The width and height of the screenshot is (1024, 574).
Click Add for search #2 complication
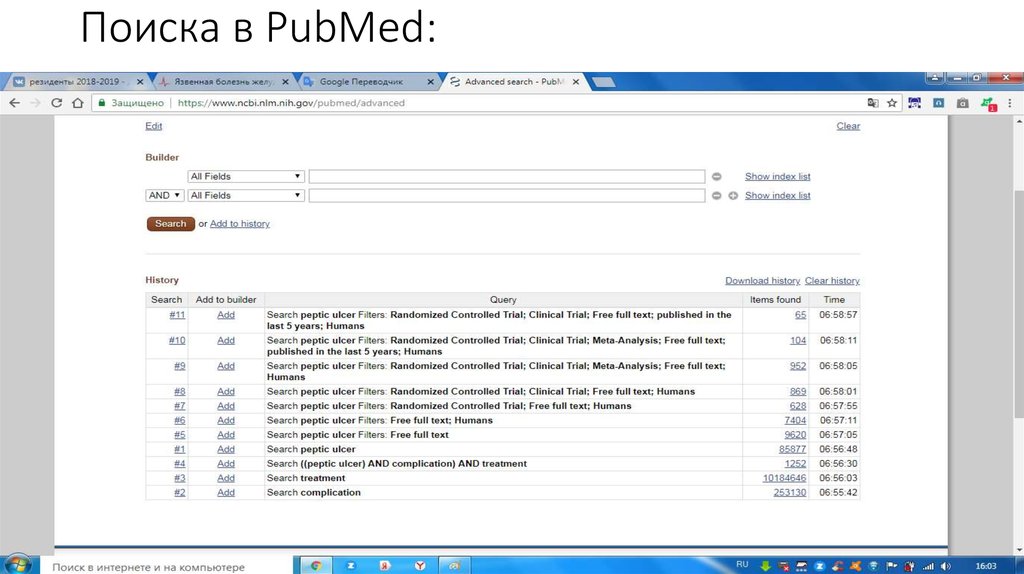tap(226, 492)
